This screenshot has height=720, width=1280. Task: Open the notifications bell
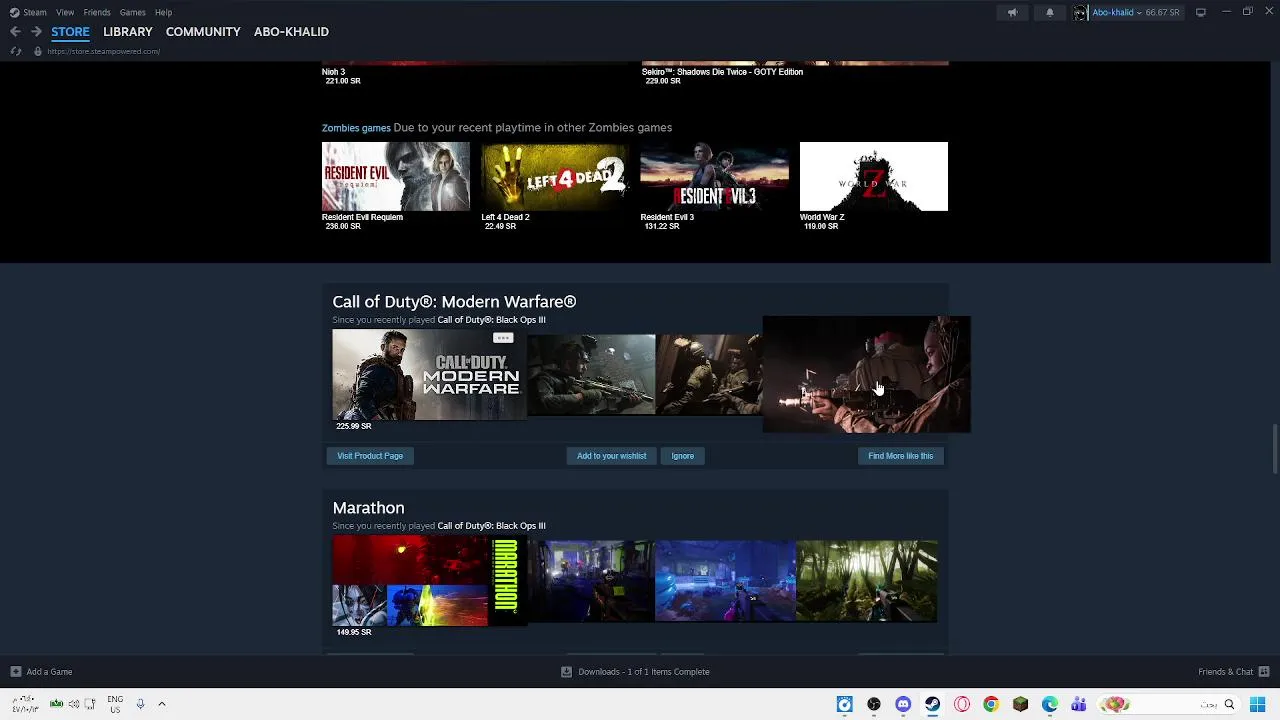tap(1049, 12)
